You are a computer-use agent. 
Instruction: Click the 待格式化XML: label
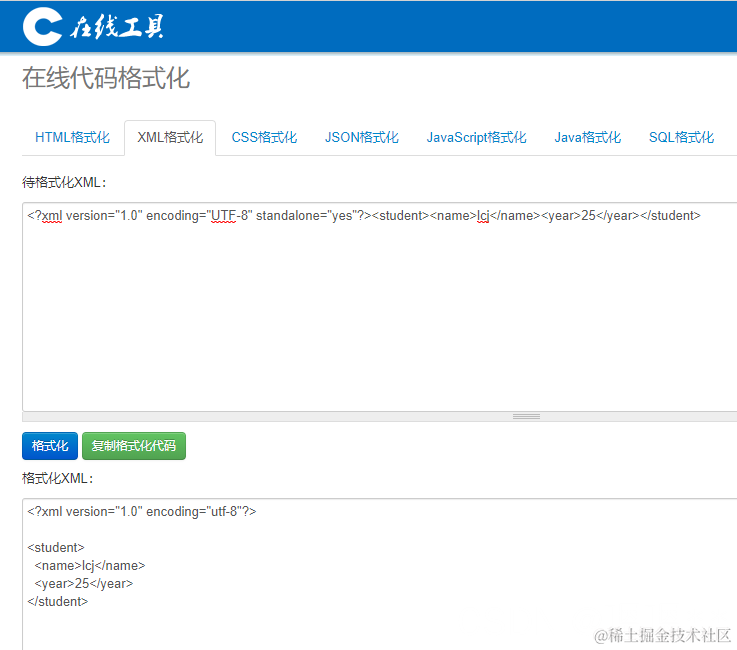click(64, 182)
